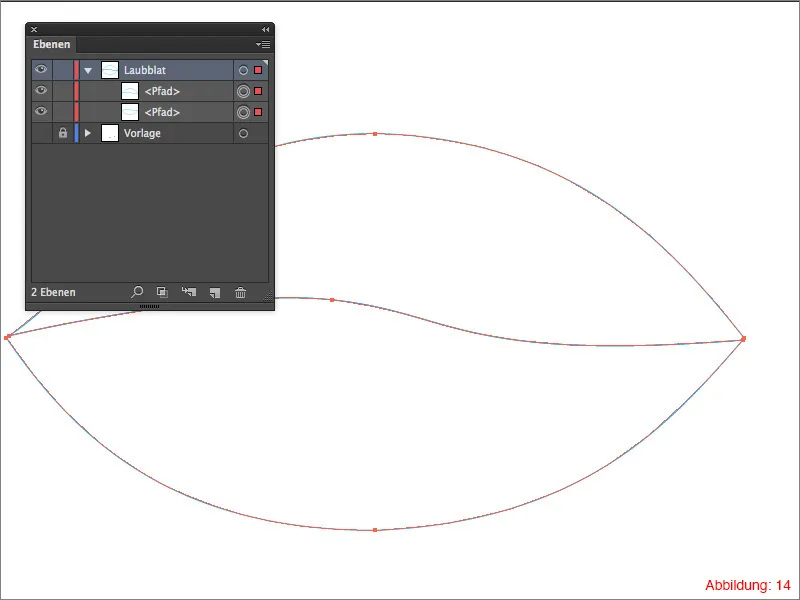Select the lower <Pfad> row
Image resolution: width=800 pixels, height=600 pixels.
[x=149, y=112]
